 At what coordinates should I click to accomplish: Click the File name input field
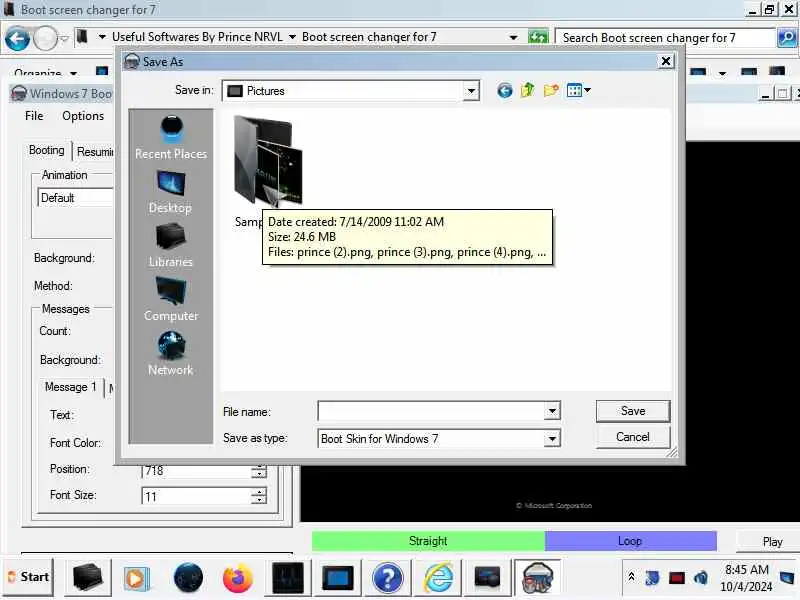click(431, 411)
